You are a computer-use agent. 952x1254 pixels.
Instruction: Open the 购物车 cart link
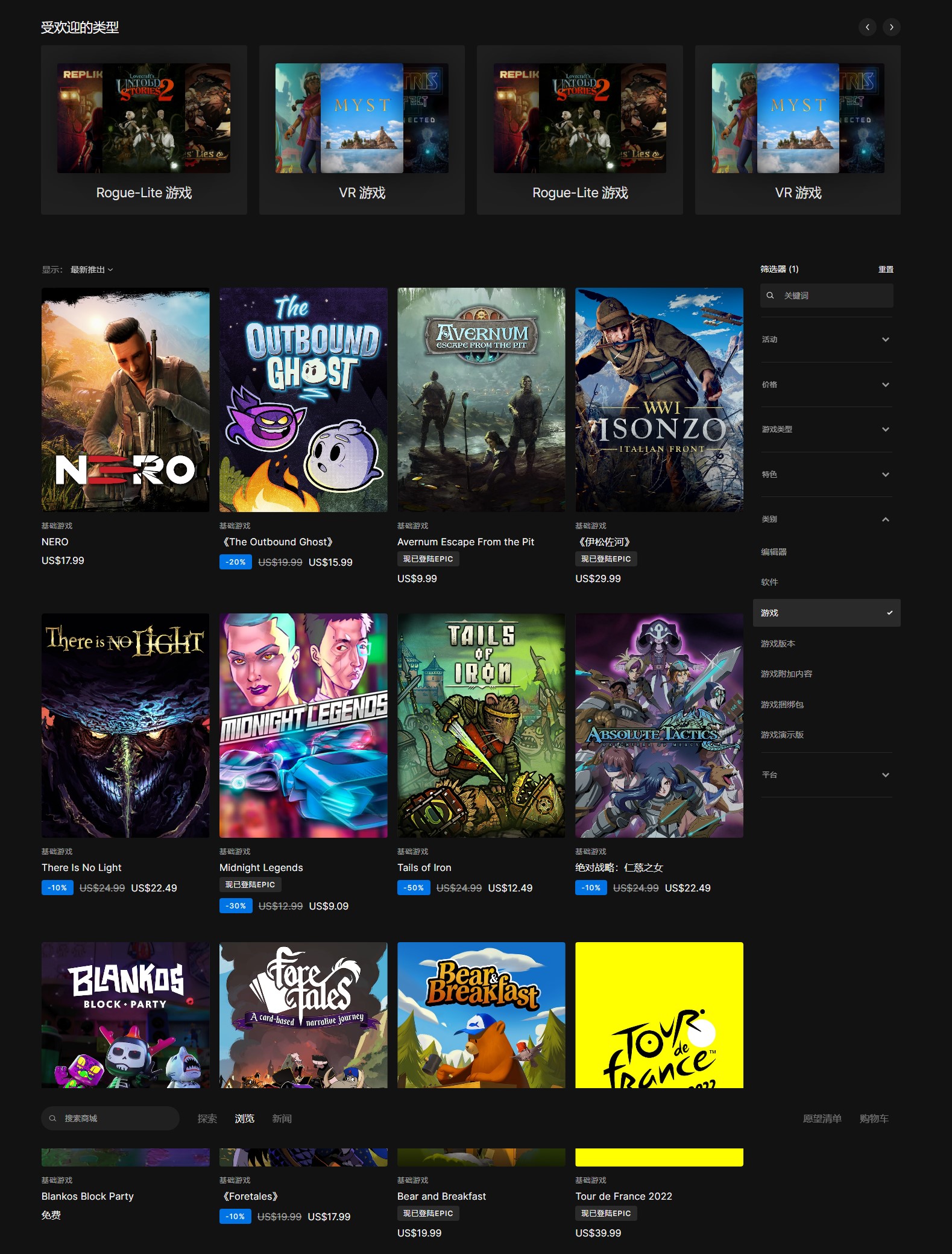click(874, 1119)
